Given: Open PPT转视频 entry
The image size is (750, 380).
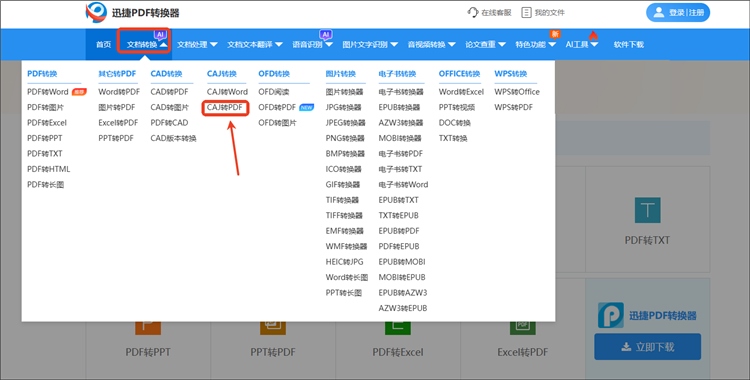Looking at the screenshot, I should tap(457, 107).
